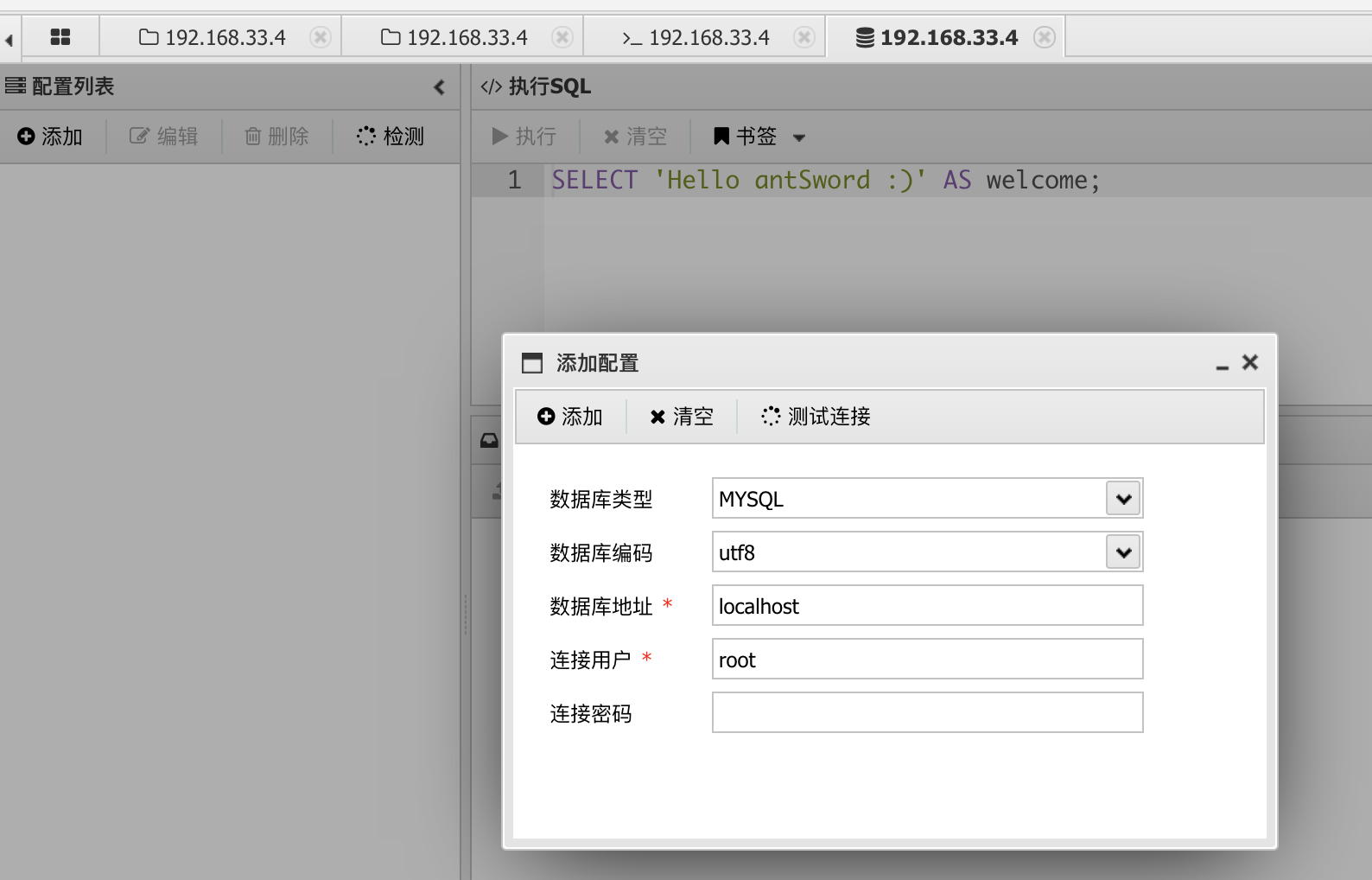The width and height of the screenshot is (1372, 880).
Task: Switch to the first file manager tab
Action: pos(213,38)
